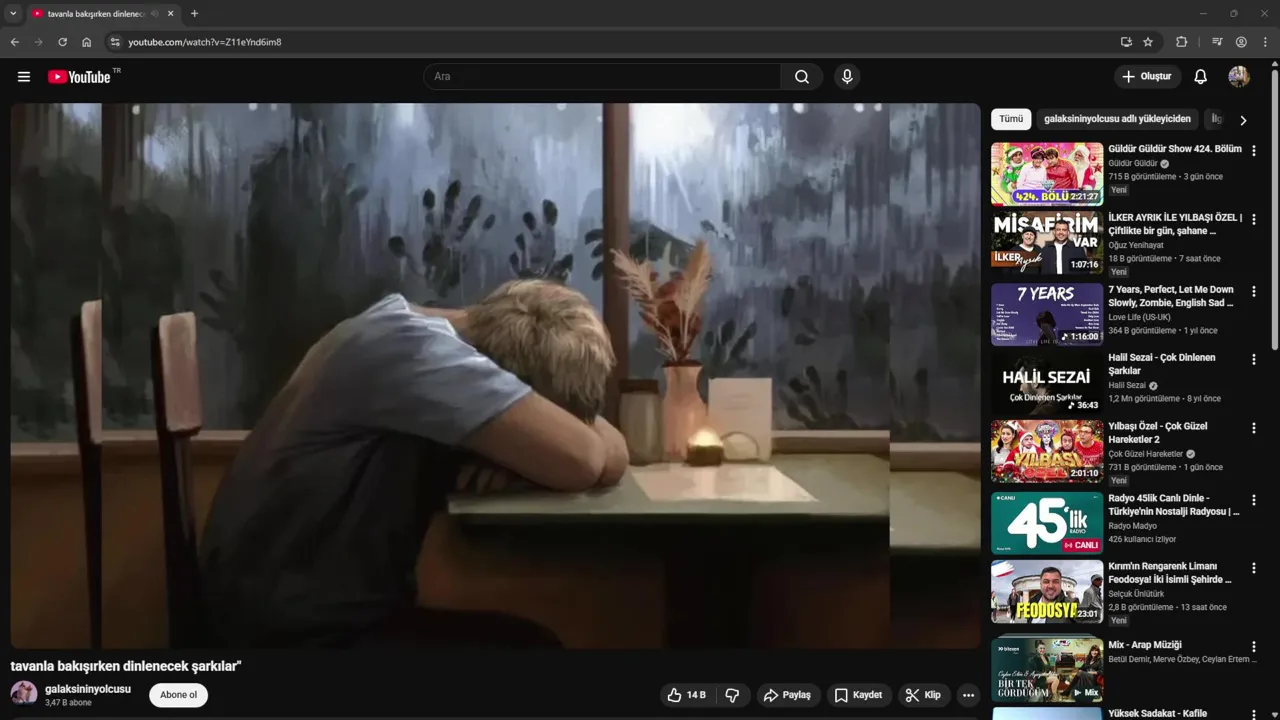Select galaksininyolcusu adlı yükleyiciden chip
The height and width of the screenshot is (720, 1280).
[1117, 119]
